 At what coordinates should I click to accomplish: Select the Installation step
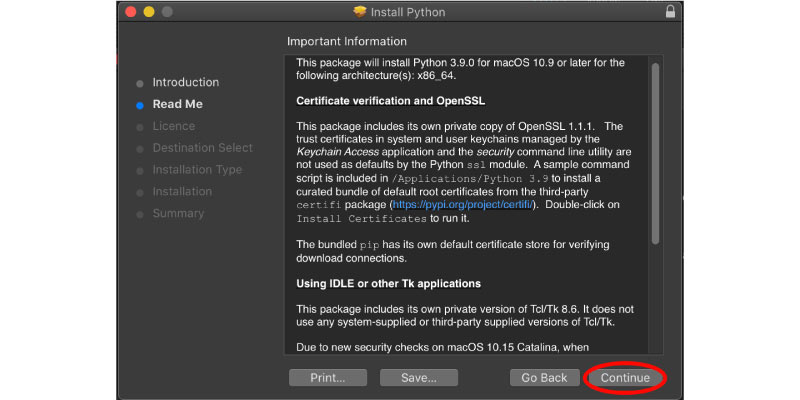[182, 192]
